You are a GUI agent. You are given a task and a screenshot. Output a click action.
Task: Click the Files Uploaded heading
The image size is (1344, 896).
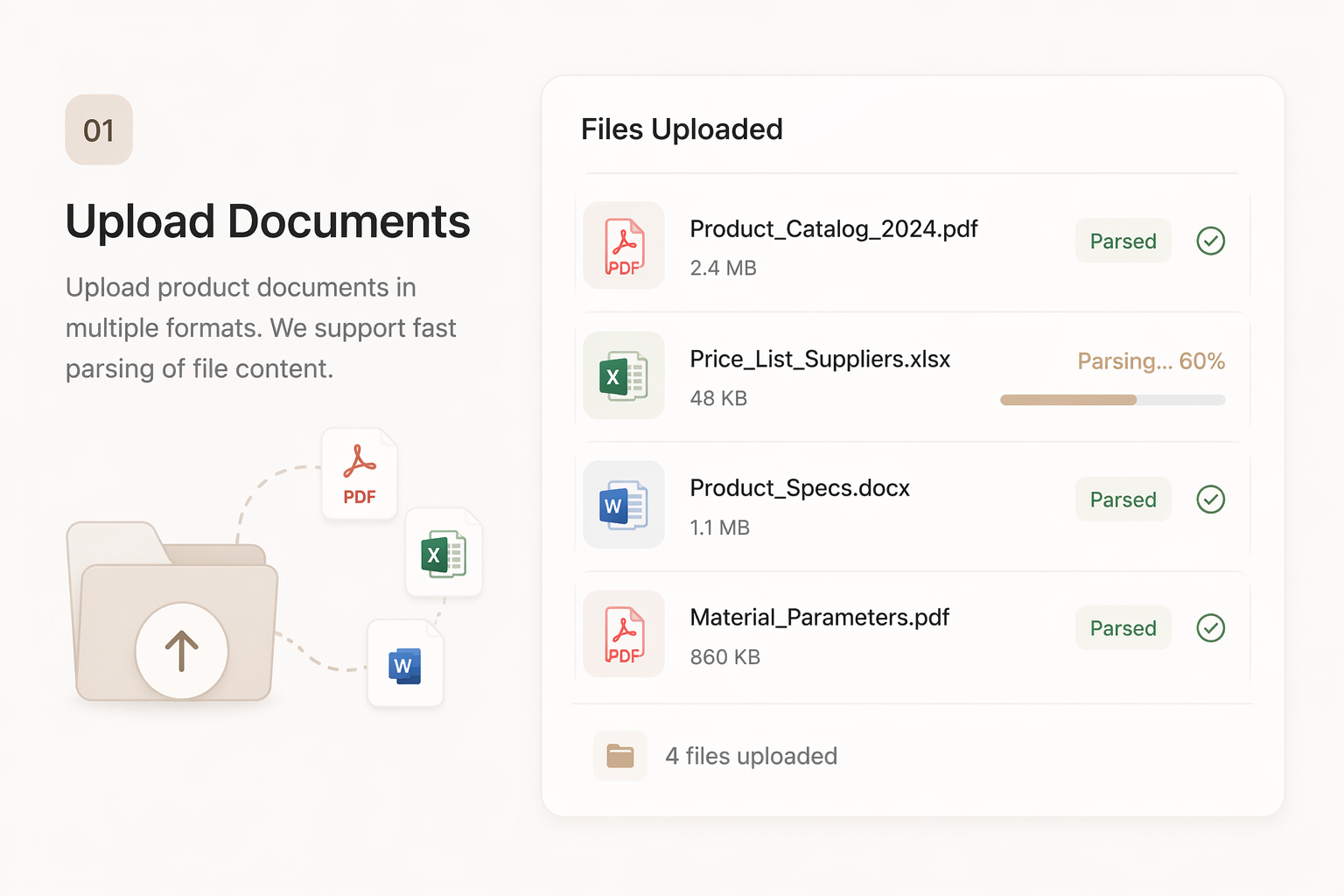coord(682,129)
